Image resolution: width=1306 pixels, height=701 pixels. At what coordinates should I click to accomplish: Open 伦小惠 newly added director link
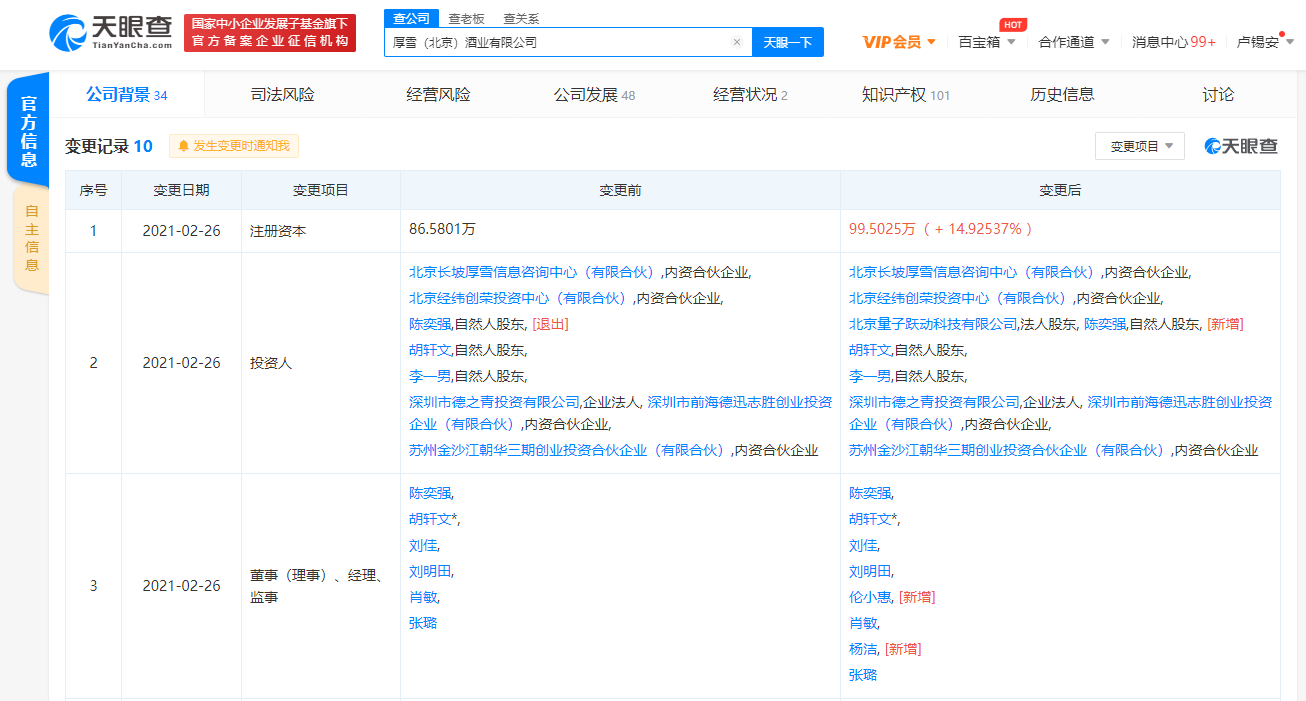point(869,597)
